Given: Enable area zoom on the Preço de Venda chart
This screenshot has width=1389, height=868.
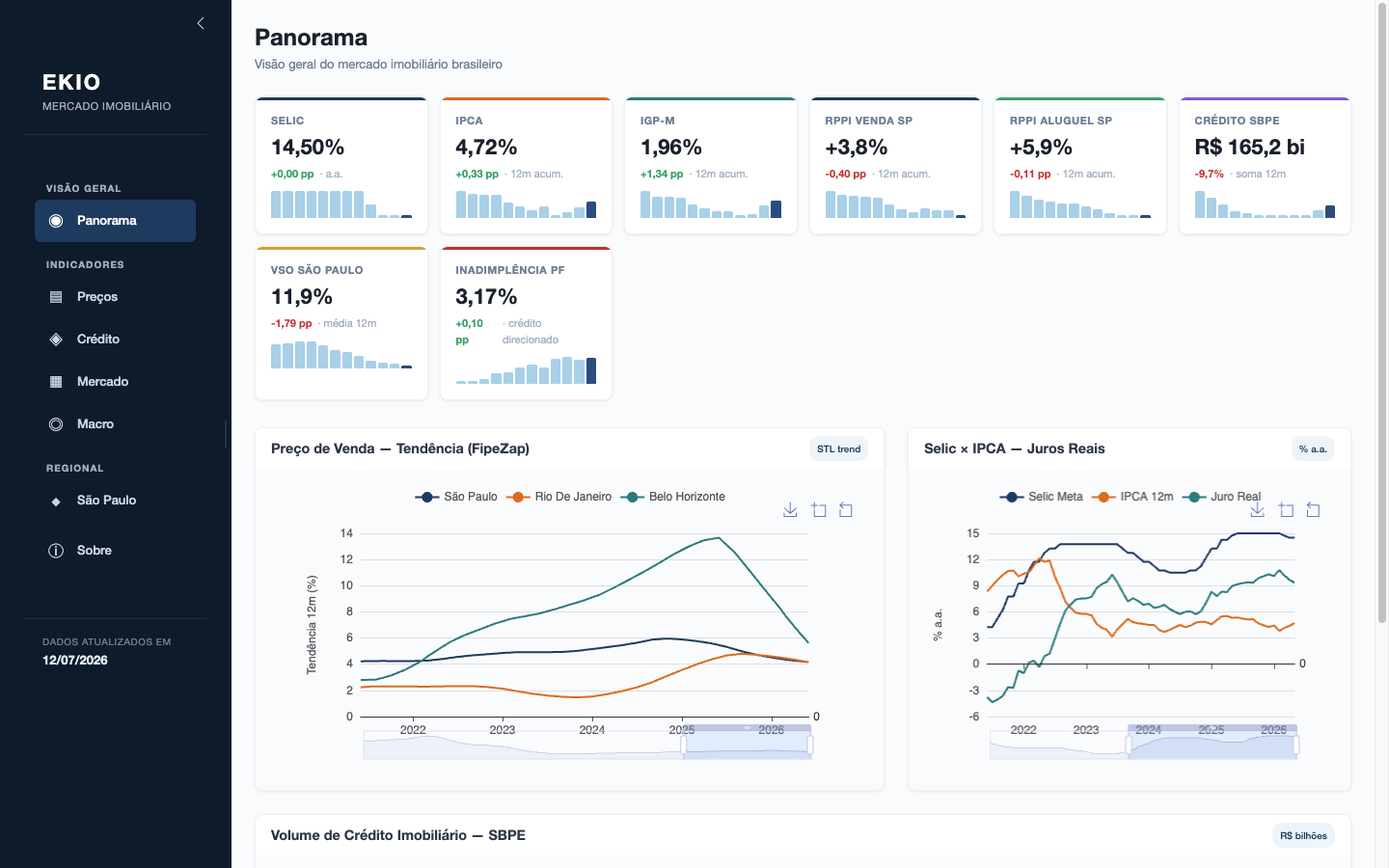Looking at the screenshot, I should tap(819, 509).
